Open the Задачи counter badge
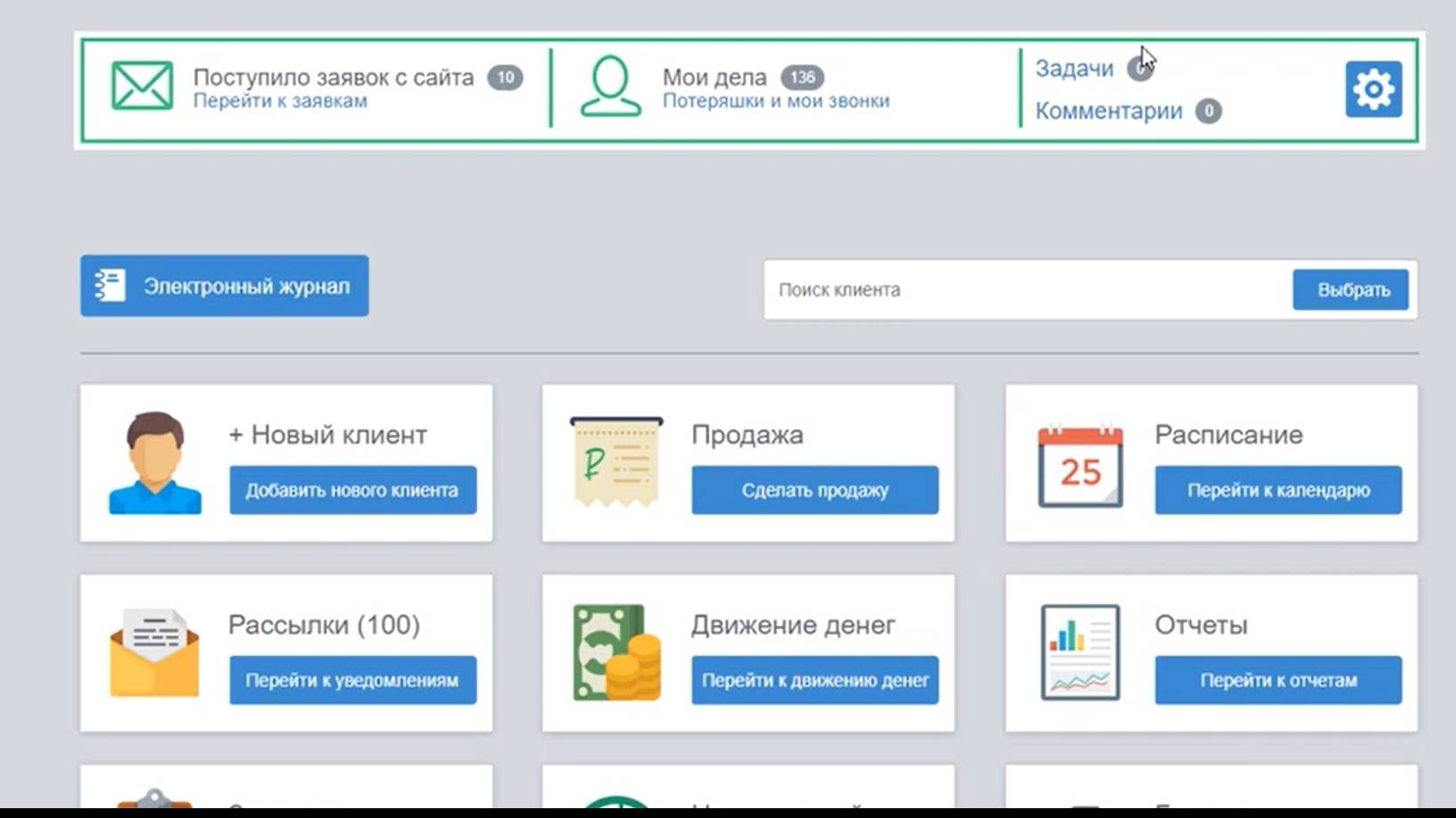 click(1141, 68)
